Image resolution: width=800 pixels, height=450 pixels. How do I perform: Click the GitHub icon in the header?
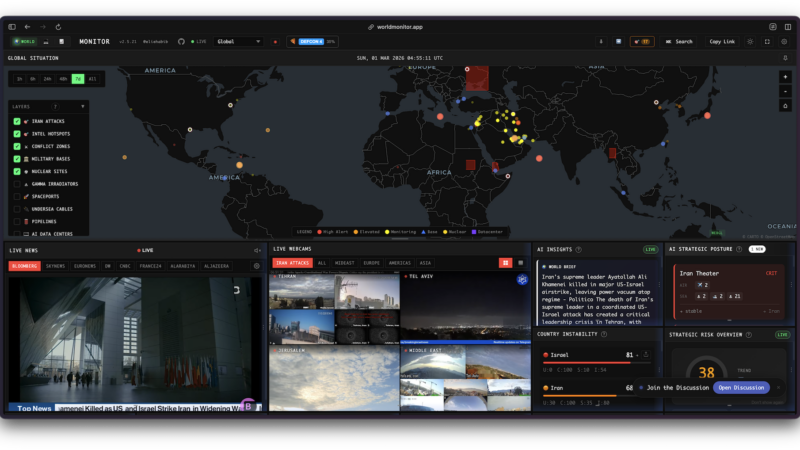tap(180, 41)
